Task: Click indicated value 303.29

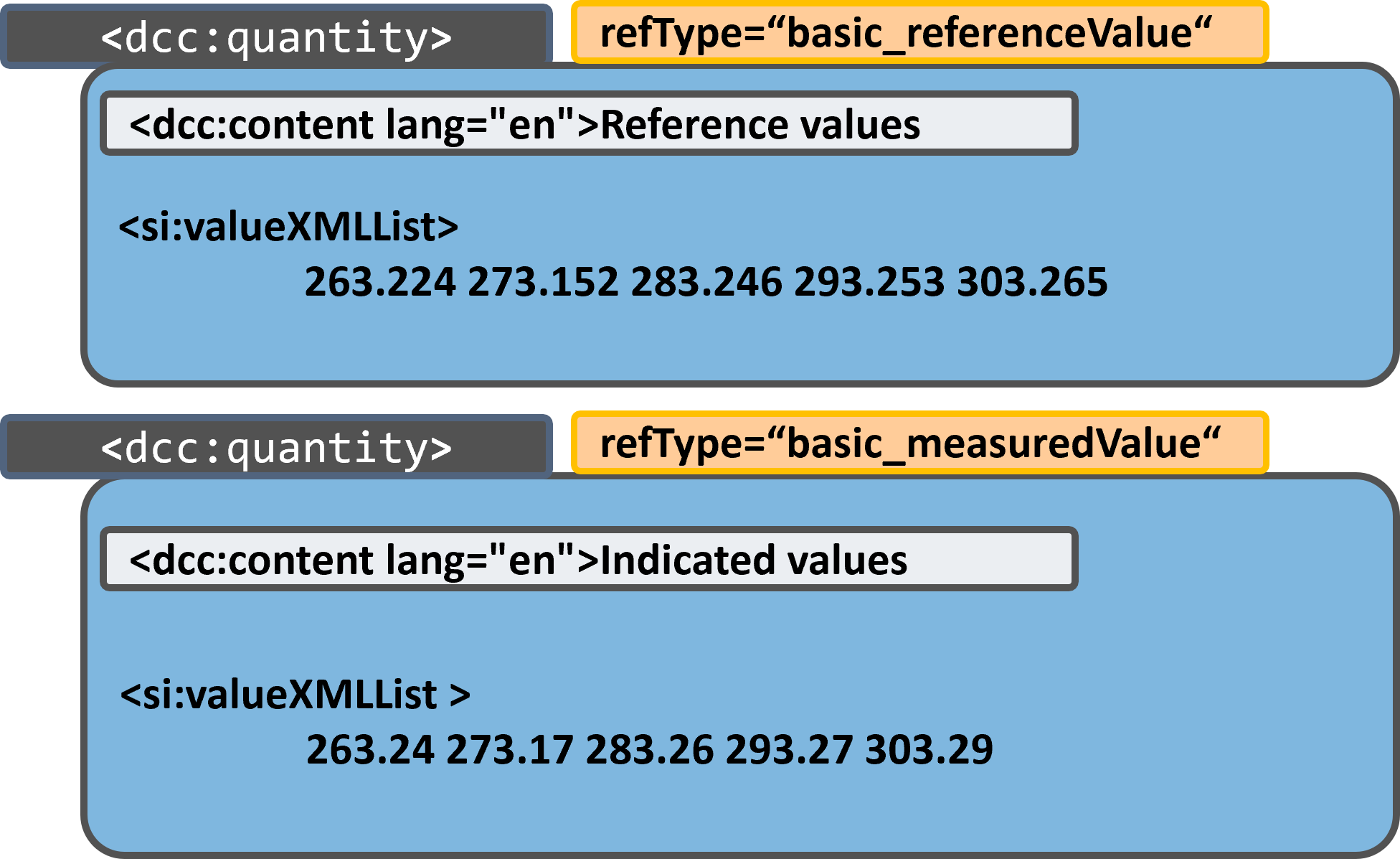Action: coord(929,749)
